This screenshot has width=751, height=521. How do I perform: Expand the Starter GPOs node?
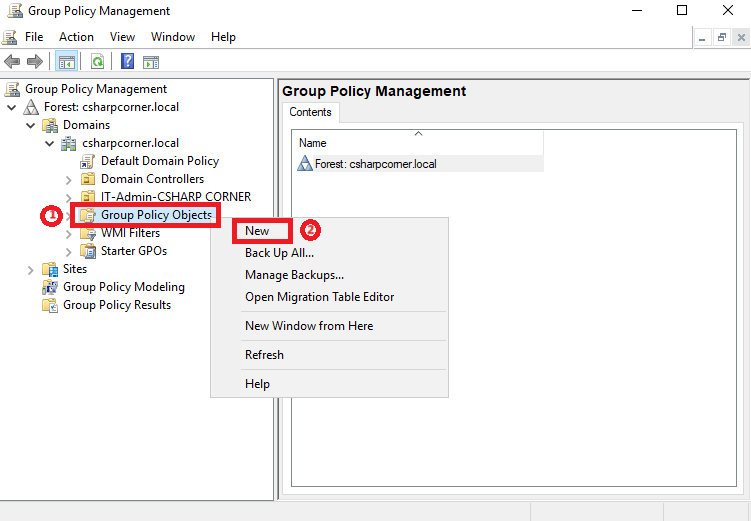68,252
